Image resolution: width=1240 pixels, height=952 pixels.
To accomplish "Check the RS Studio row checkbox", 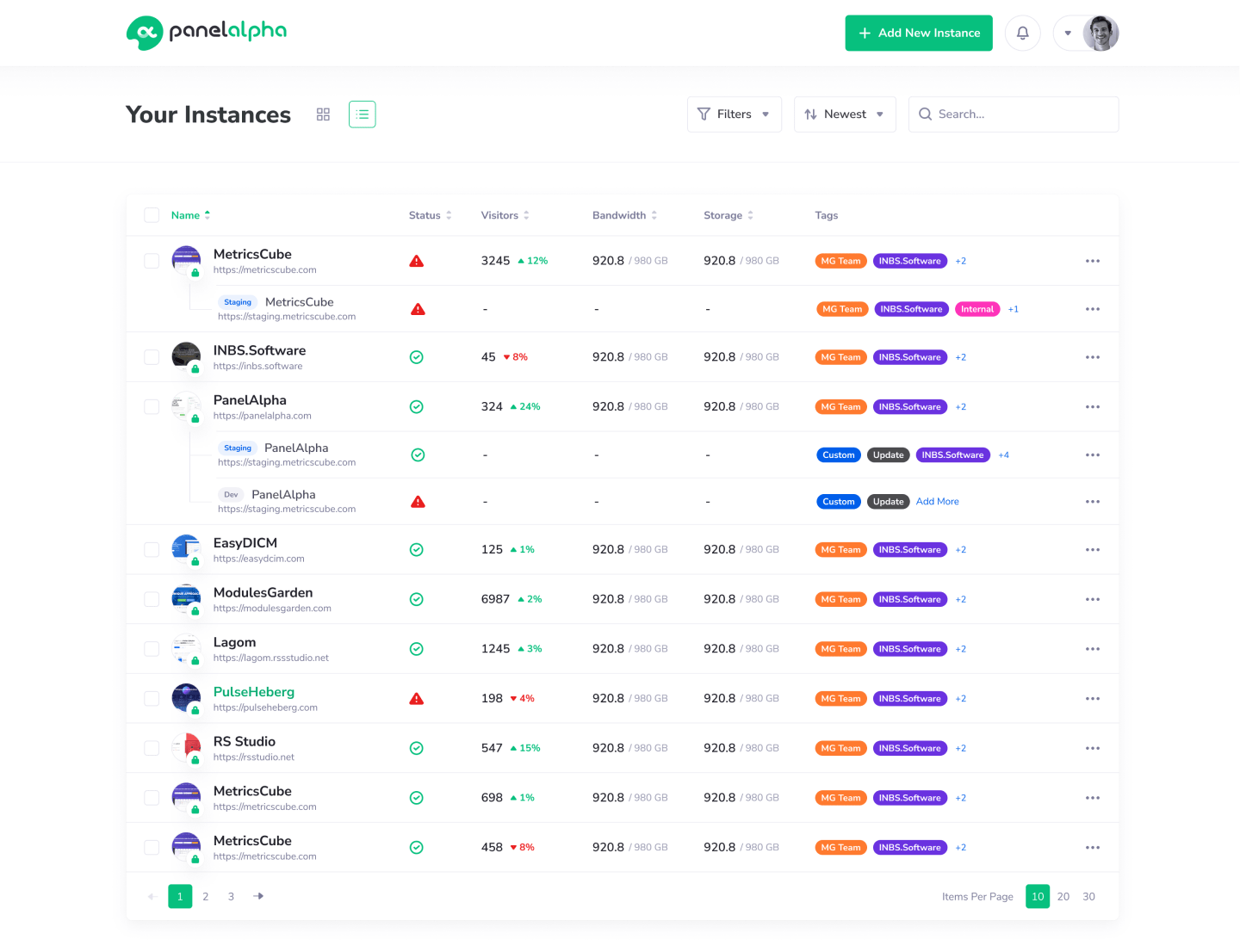I will (x=152, y=749).
